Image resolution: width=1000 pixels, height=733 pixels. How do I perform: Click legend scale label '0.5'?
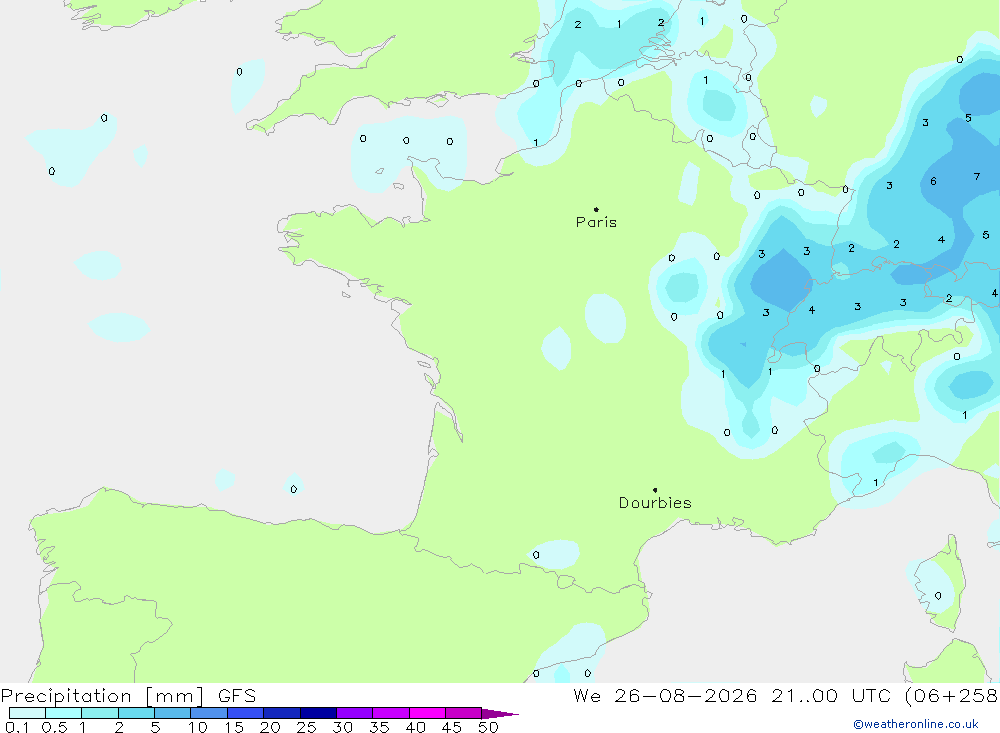click(x=54, y=727)
